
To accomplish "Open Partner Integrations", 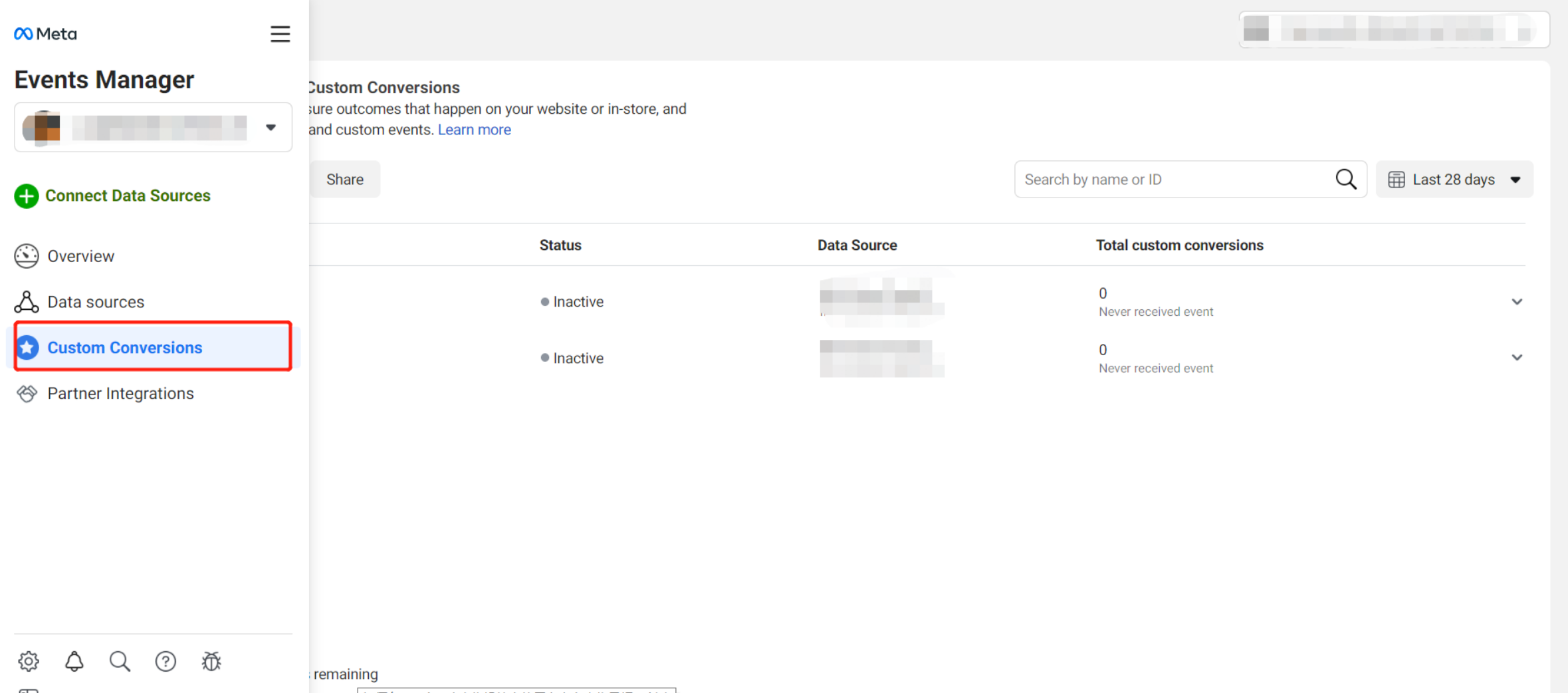I will coord(120,393).
